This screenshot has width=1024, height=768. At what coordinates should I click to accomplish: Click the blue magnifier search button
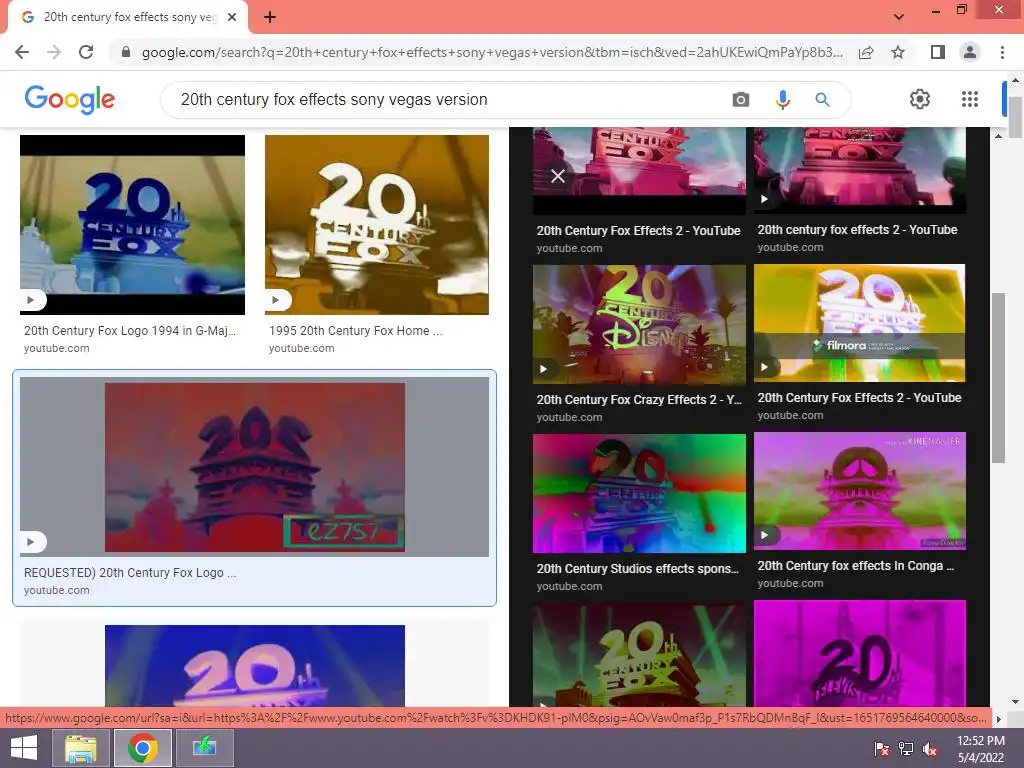pos(822,100)
